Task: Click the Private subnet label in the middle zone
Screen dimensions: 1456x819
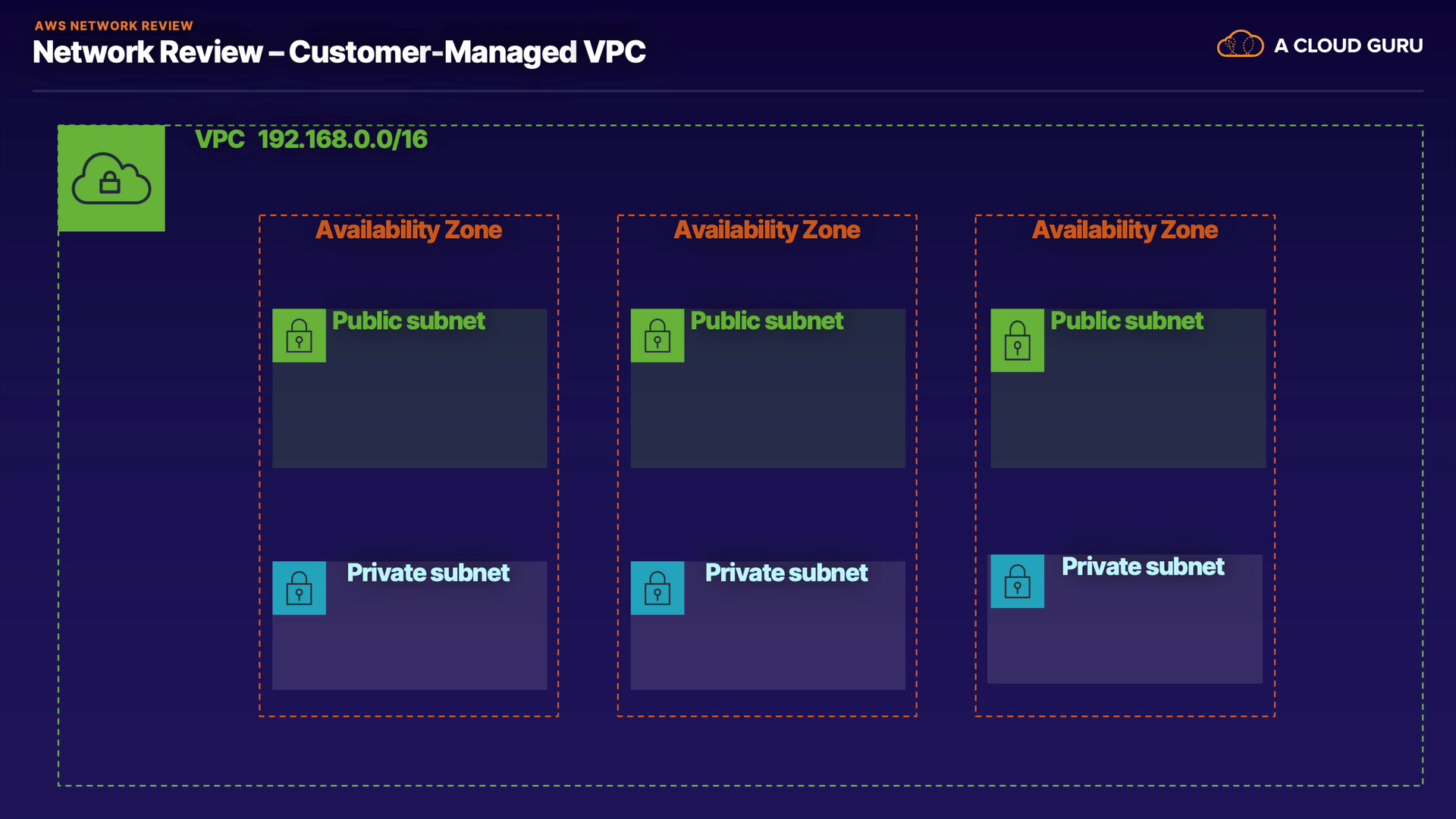Action: pos(786,573)
